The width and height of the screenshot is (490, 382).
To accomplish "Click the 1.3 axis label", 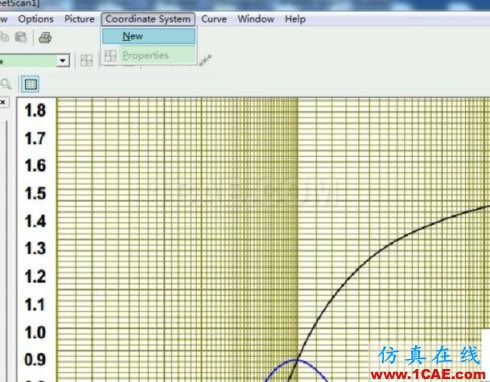I will (35, 249).
